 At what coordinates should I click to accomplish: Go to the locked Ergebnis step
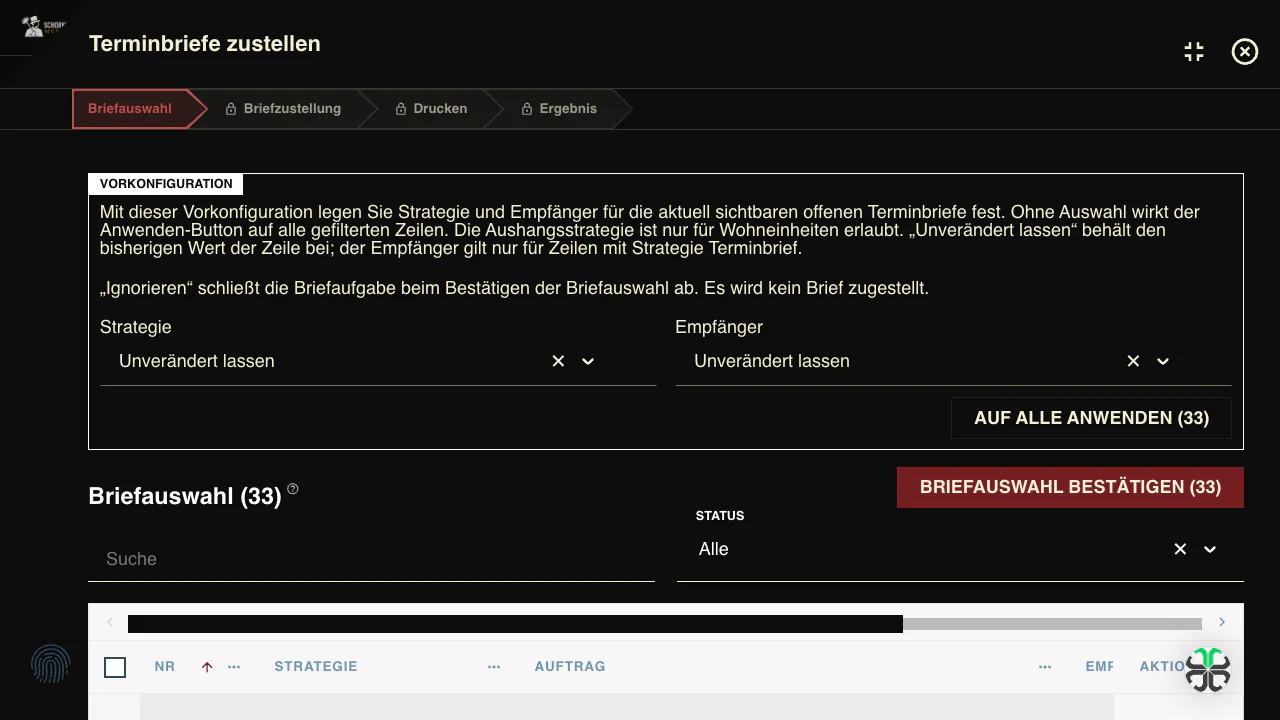pyautogui.click(x=559, y=109)
